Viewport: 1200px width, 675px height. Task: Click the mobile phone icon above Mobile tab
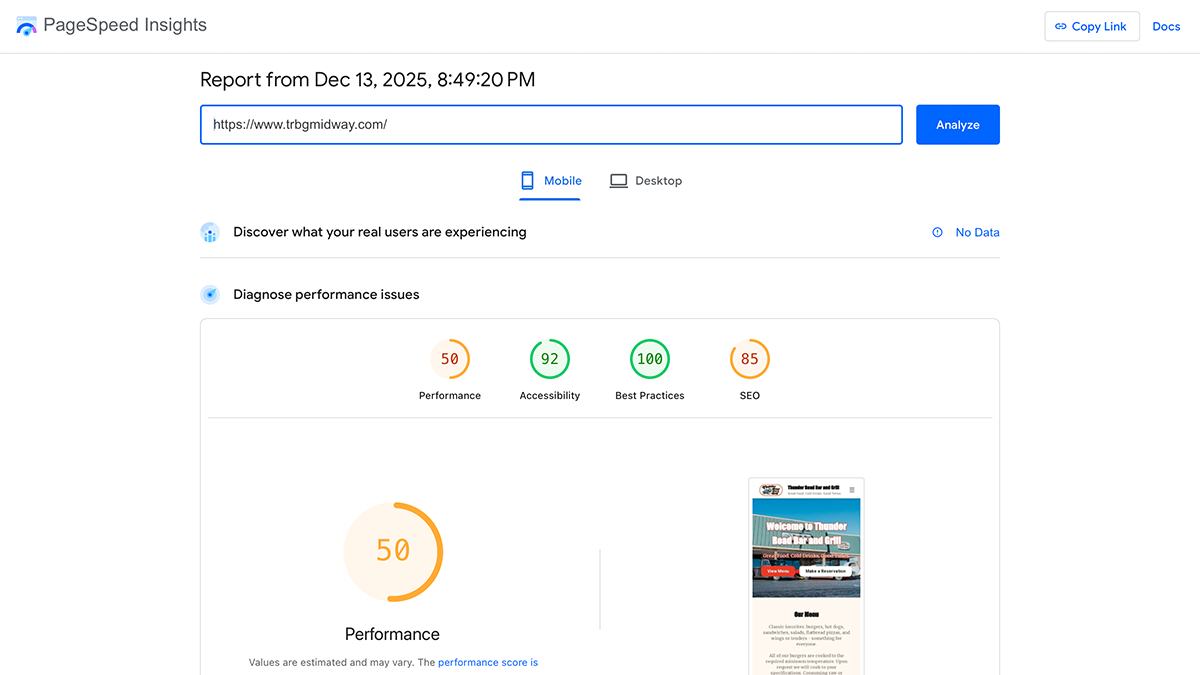click(527, 181)
